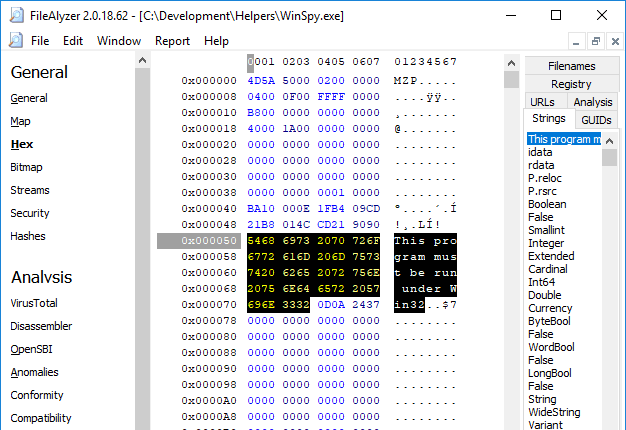Select the 'Integer' string

click(x=546, y=243)
